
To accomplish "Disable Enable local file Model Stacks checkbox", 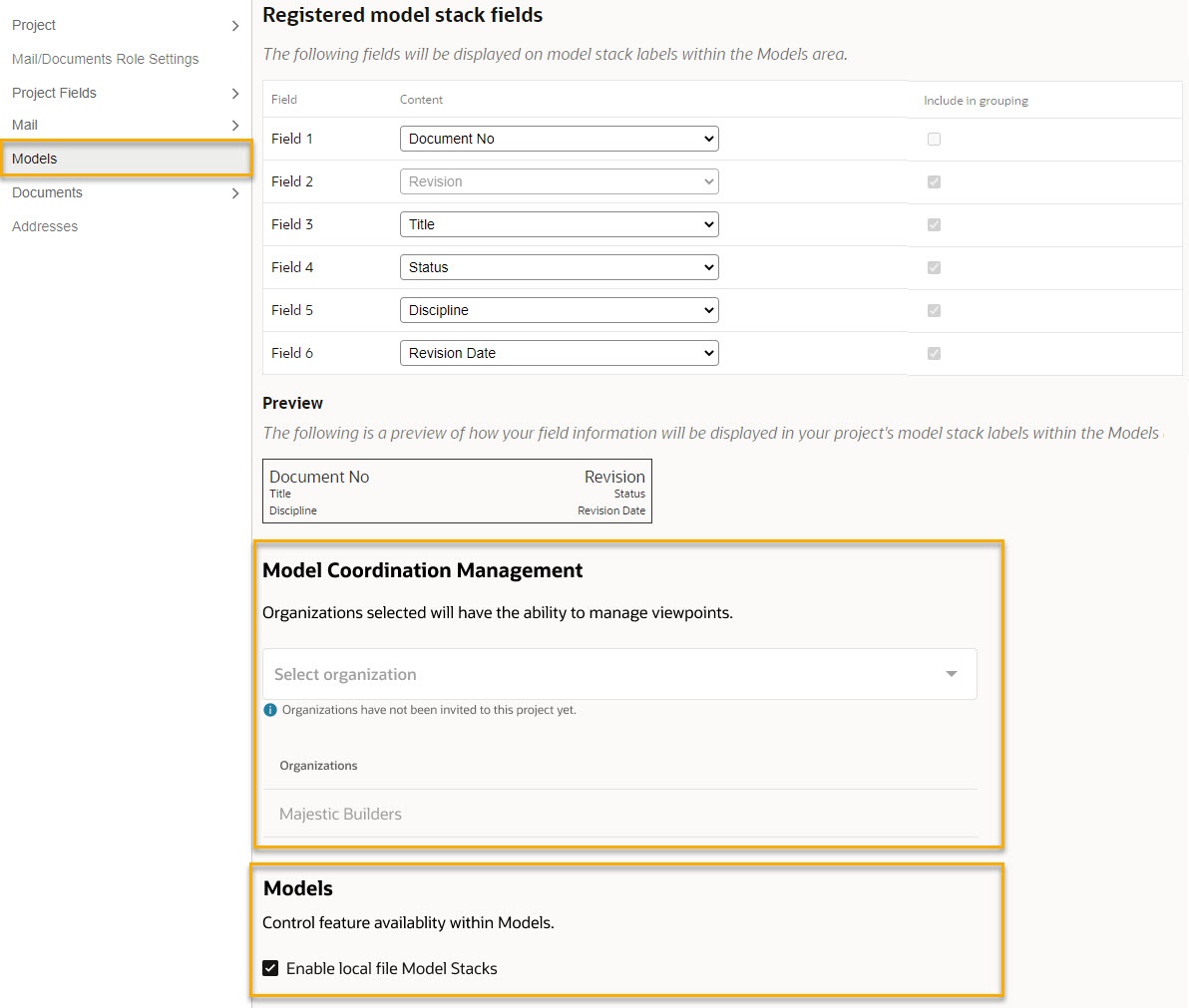I will [x=270, y=968].
